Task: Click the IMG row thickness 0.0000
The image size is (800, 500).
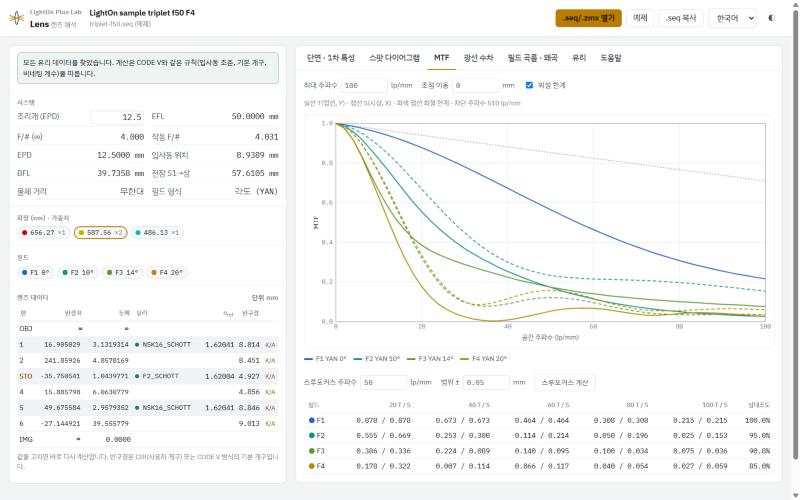Action: 118,439
